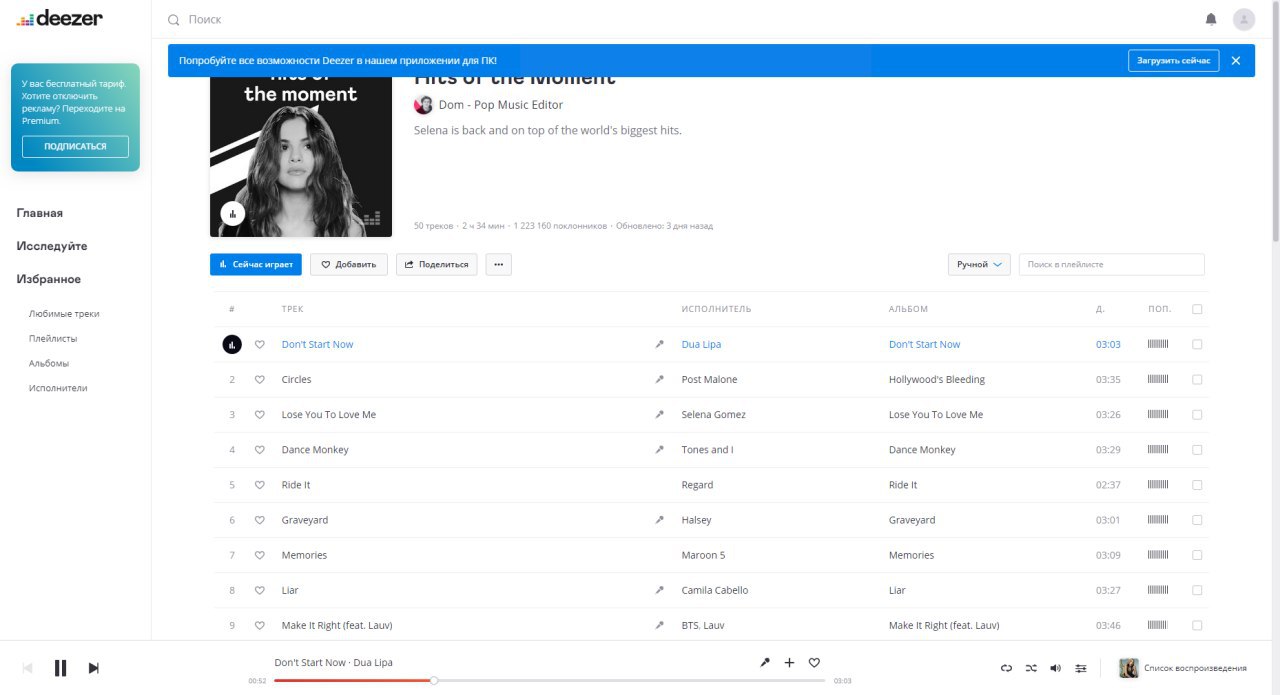Pause the current track
Screen dimensions: 1280x695
pos(60,668)
